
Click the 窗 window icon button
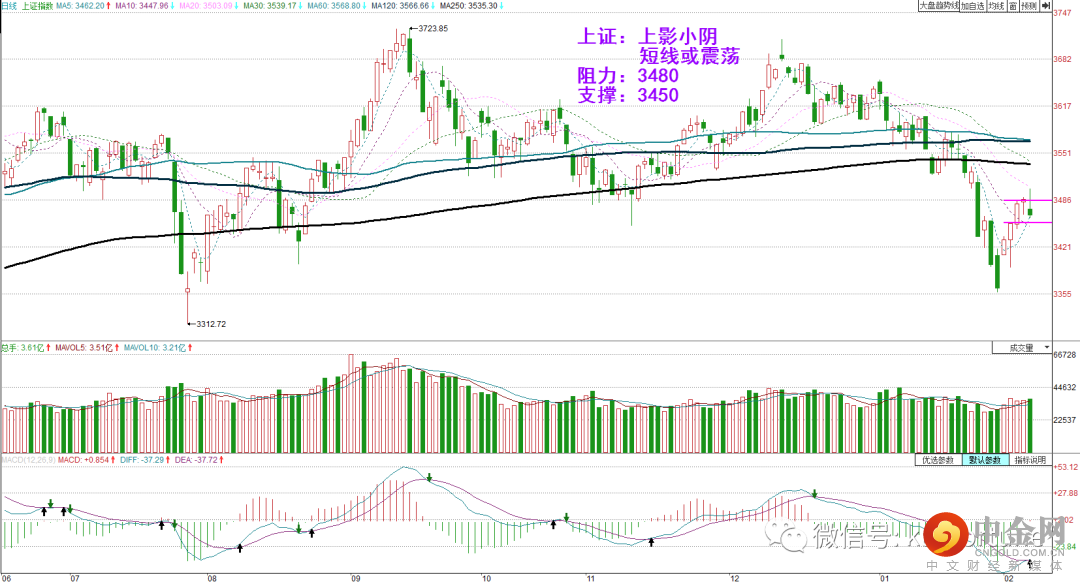(x=1013, y=6)
